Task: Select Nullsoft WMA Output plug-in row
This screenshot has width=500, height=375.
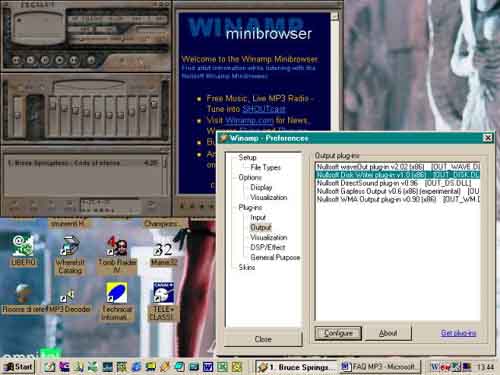Action: tap(398, 199)
